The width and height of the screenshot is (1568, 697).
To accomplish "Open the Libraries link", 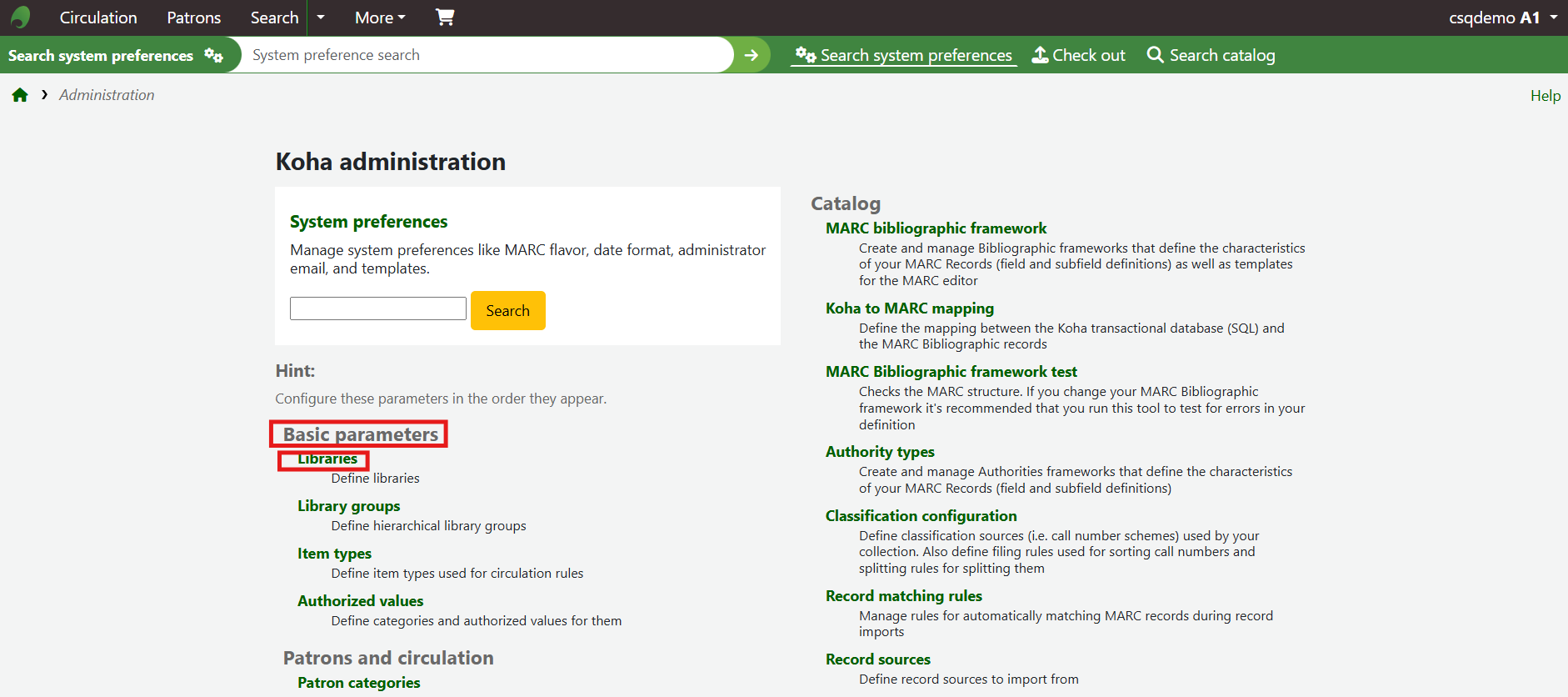I will tap(327, 459).
